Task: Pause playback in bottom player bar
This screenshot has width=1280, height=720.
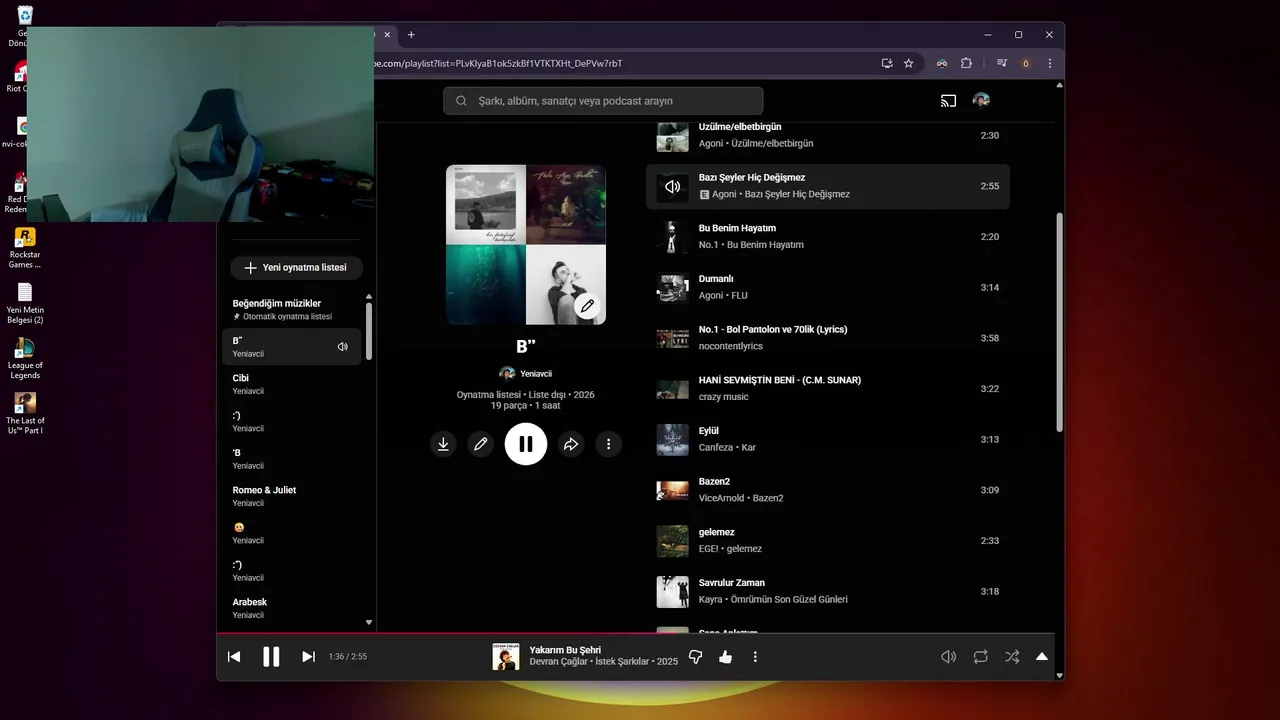Action: (271, 657)
